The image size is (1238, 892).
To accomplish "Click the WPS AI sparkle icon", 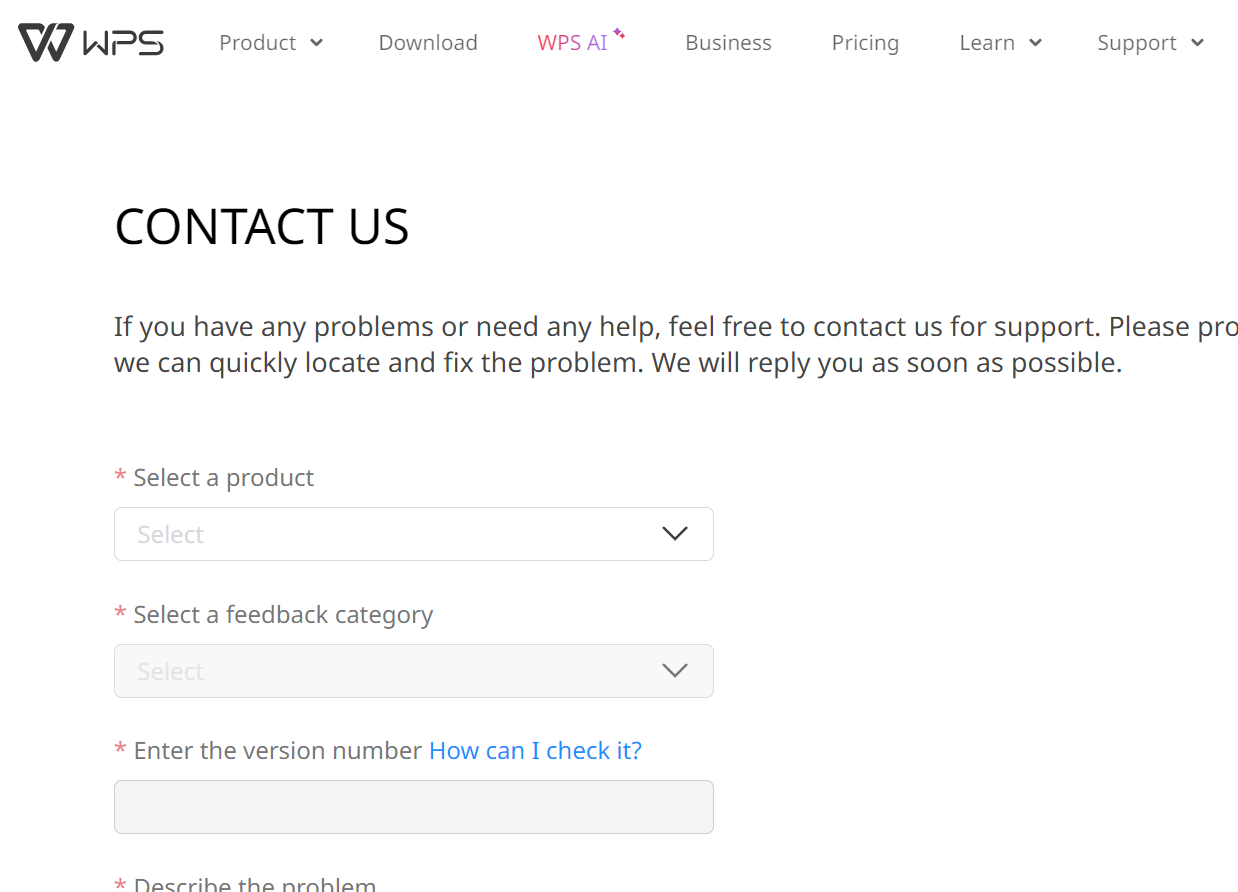I will [x=619, y=34].
